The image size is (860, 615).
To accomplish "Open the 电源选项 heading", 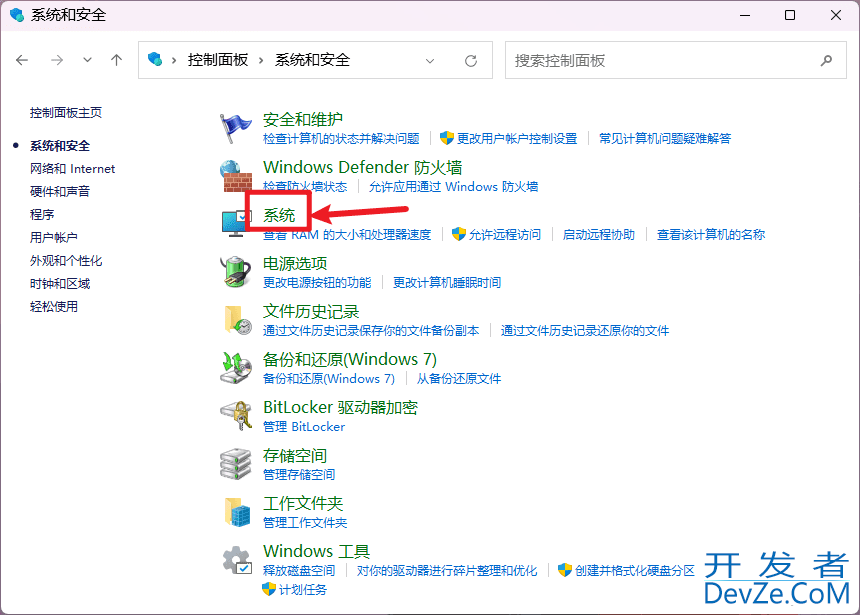I will coord(295,263).
